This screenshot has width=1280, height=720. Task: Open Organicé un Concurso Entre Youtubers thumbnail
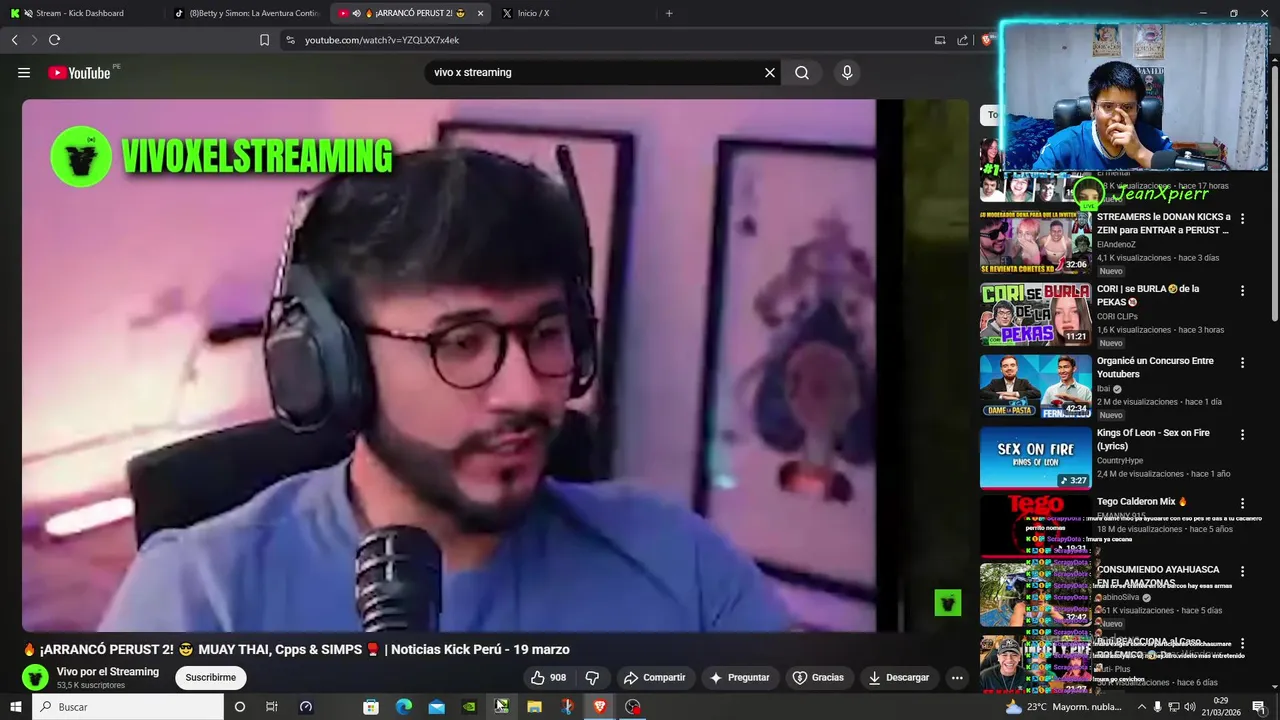click(x=1035, y=386)
